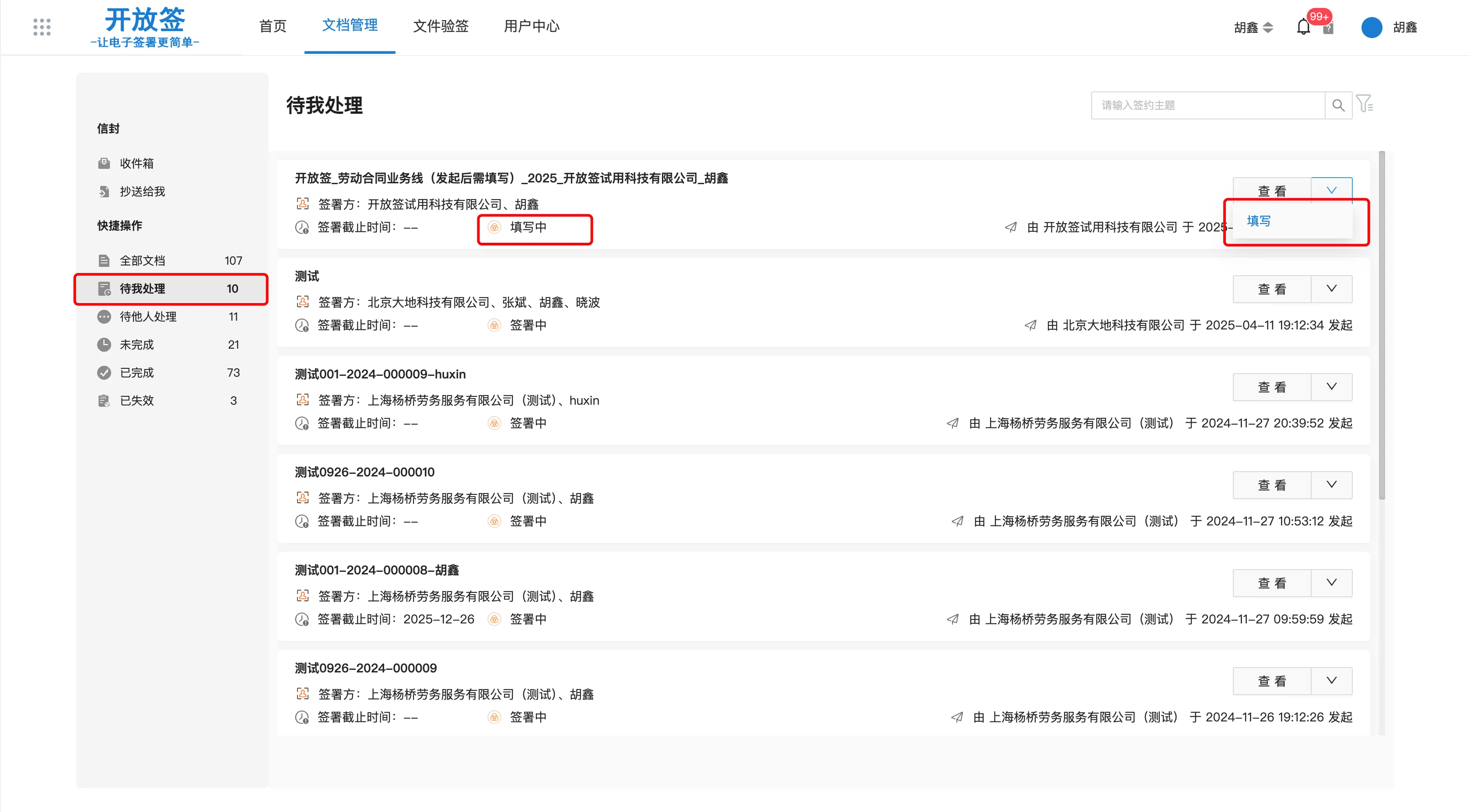Click 查看 on 测试0926-2024-000010 row

[x=1272, y=485]
